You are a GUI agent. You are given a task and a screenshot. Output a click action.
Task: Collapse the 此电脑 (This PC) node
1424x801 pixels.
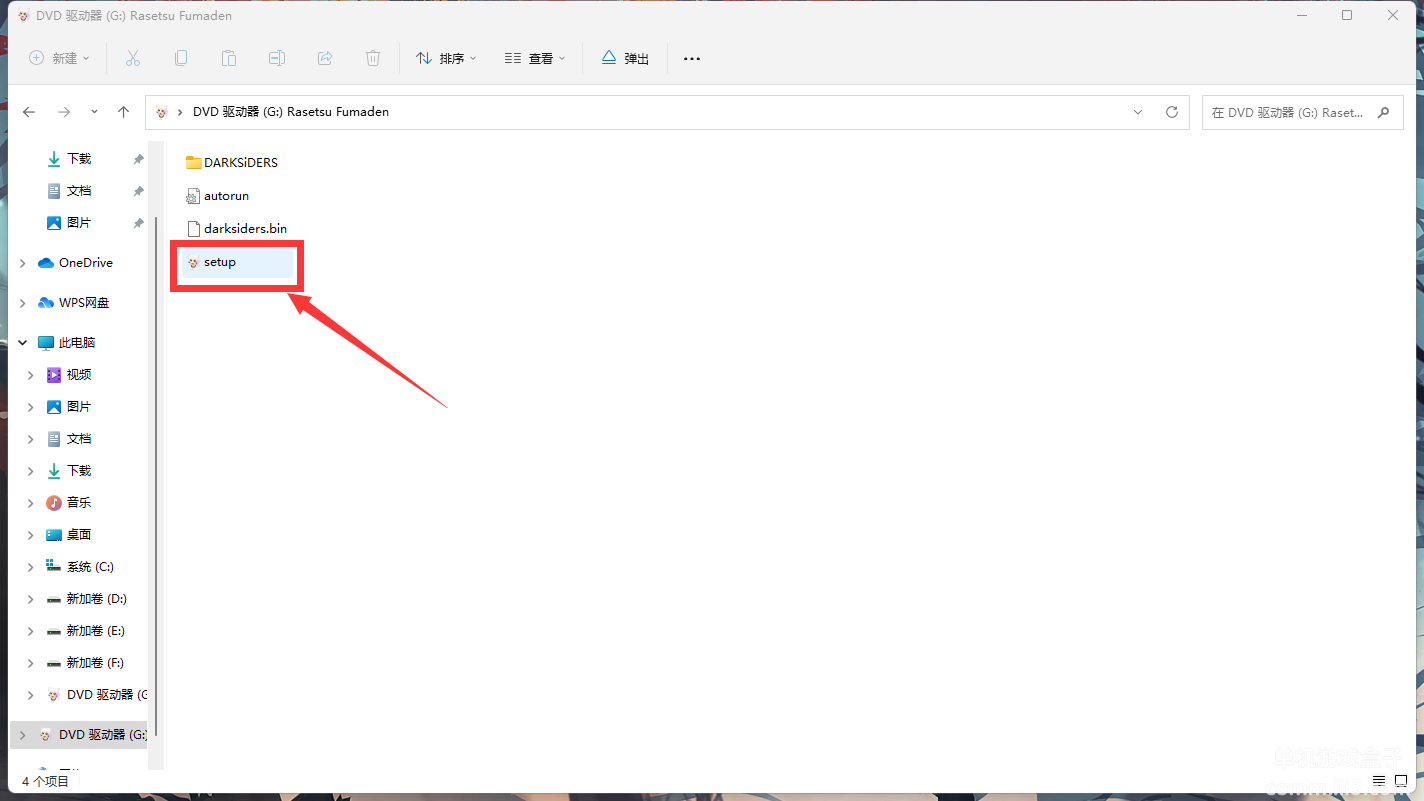tap(22, 343)
